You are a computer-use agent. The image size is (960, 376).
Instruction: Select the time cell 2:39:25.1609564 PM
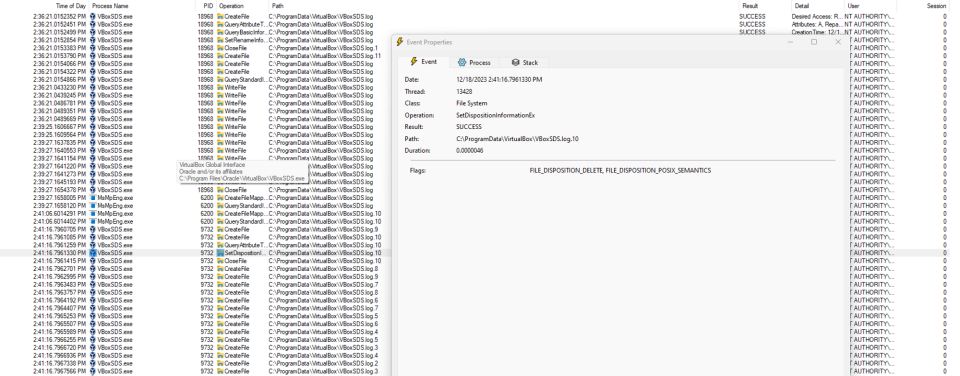(60, 135)
